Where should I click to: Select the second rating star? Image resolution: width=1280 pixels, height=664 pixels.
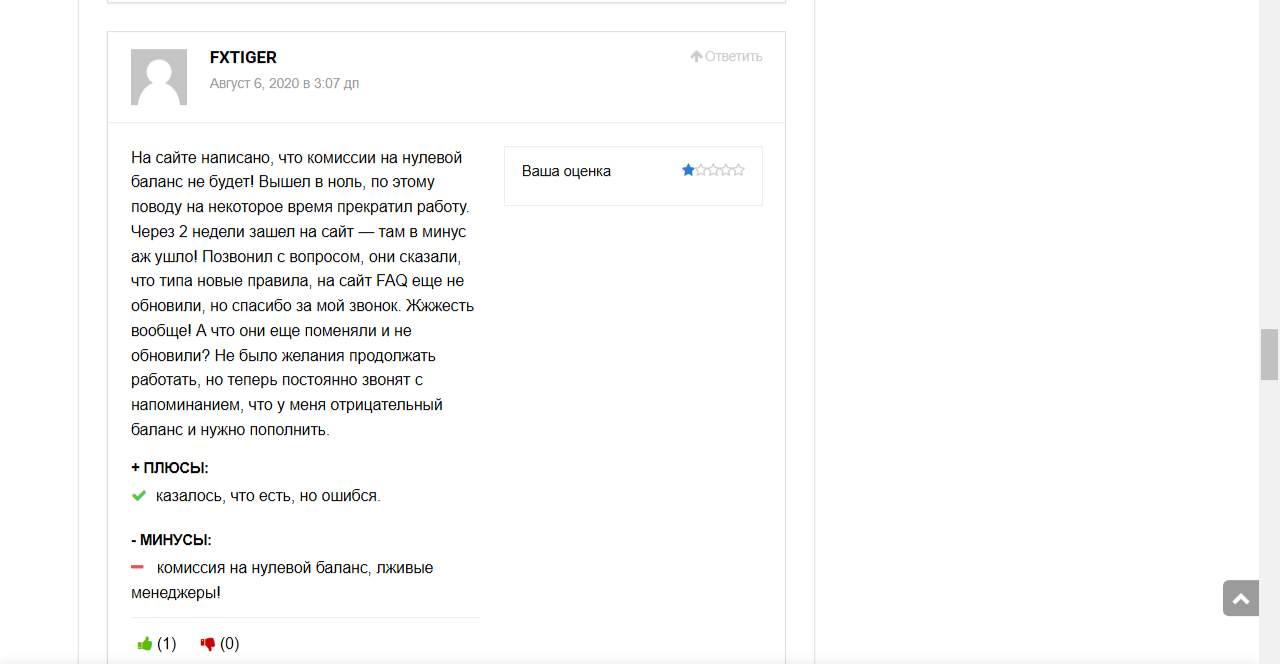click(701, 170)
